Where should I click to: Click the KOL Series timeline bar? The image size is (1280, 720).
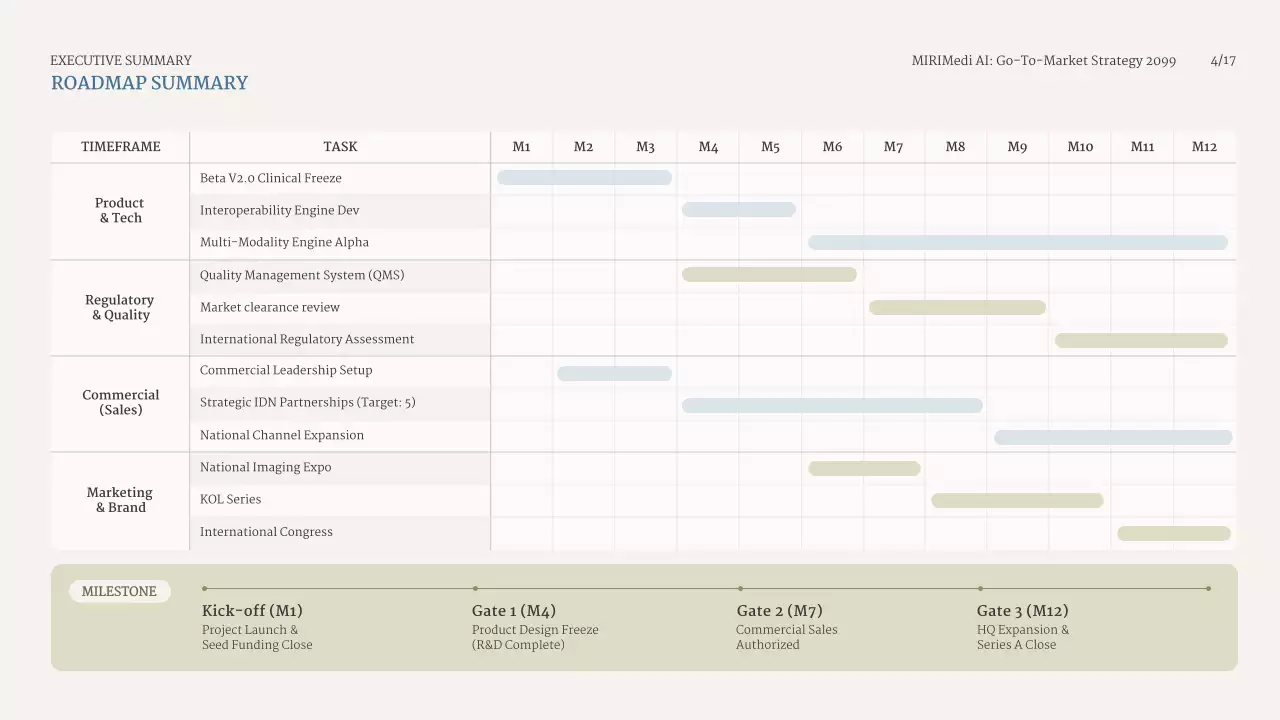(x=1017, y=501)
